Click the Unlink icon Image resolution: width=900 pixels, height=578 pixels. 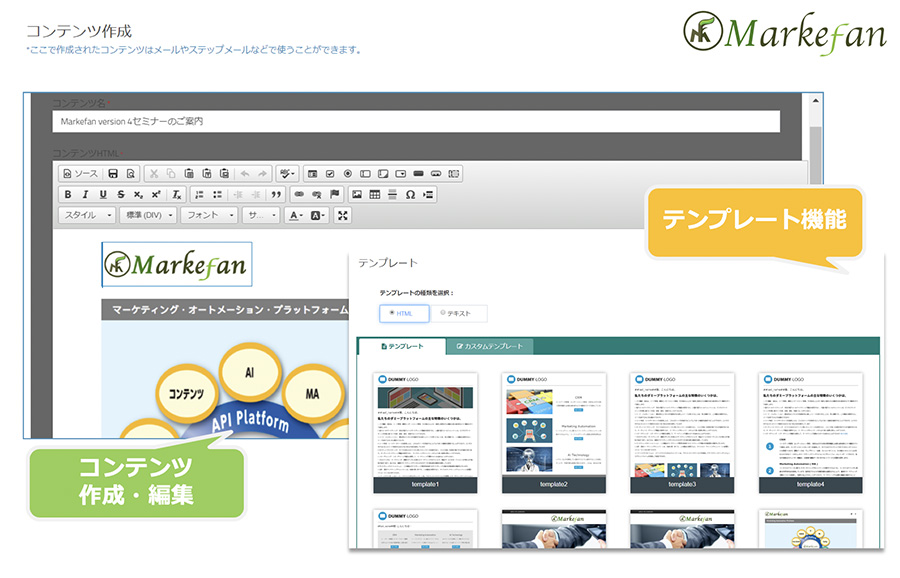(x=317, y=195)
